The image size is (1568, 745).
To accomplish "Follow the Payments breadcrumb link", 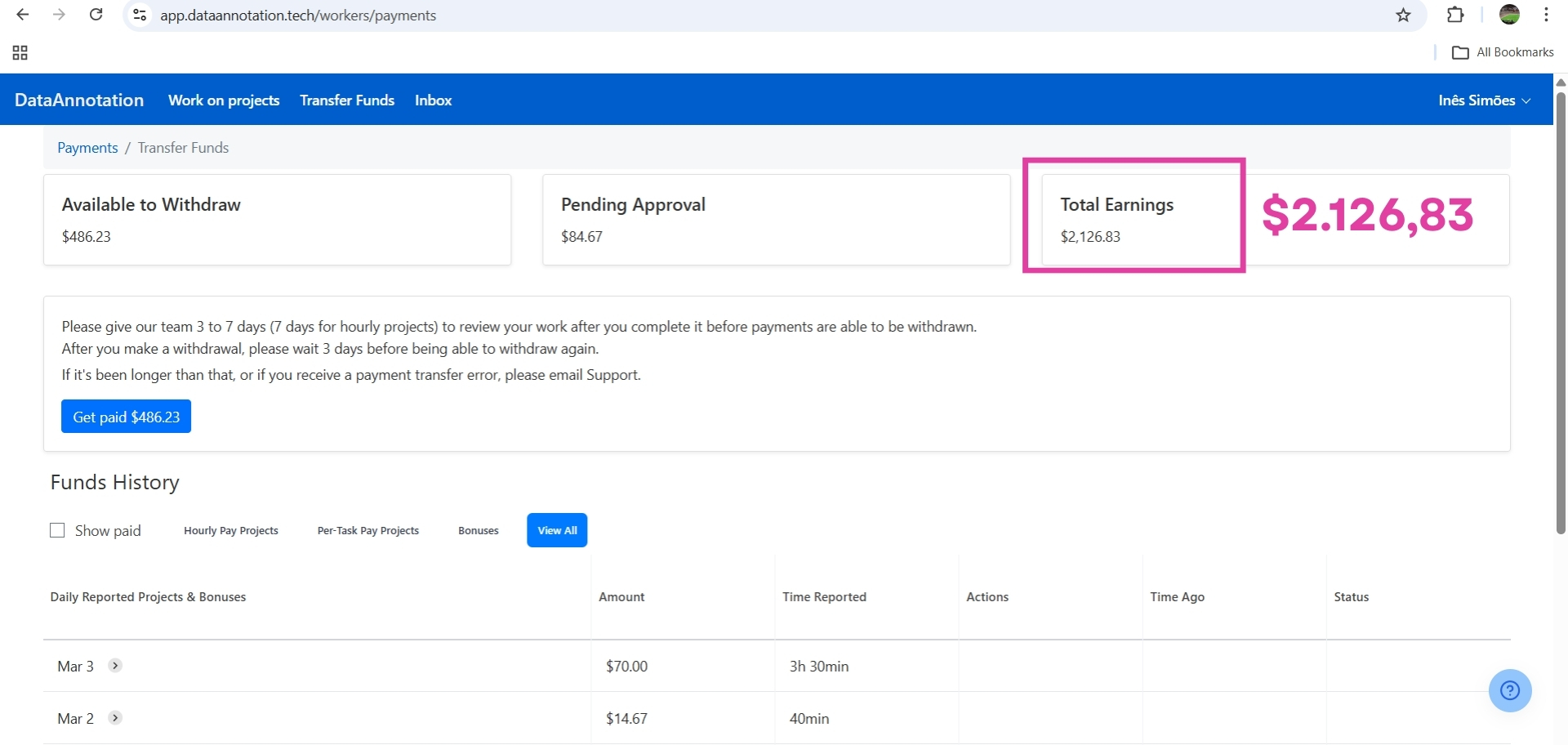I will pyautogui.click(x=87, y=148).
